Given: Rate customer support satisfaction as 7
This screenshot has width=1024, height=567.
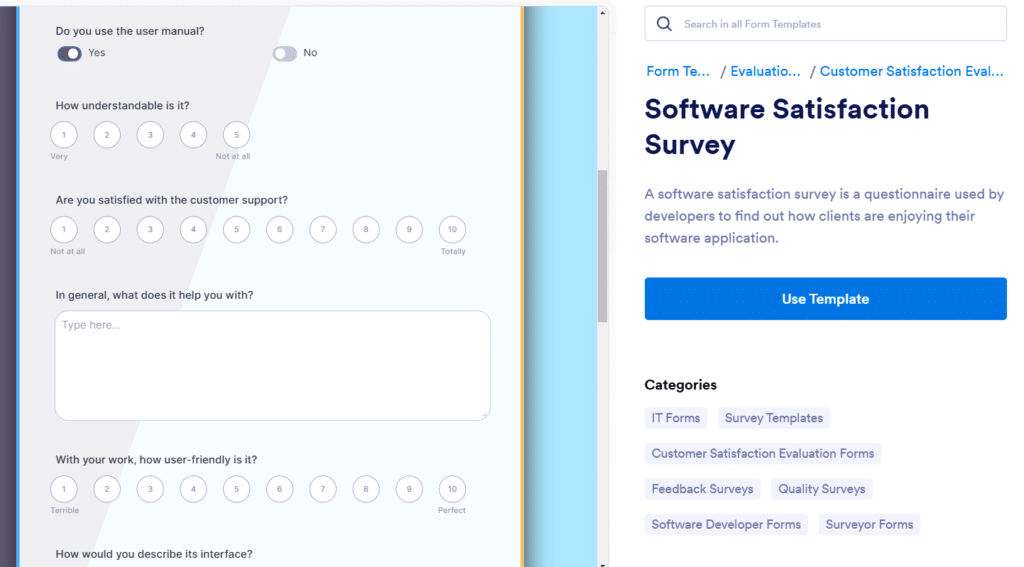Looking at the screenshot, I should [323, 229].
